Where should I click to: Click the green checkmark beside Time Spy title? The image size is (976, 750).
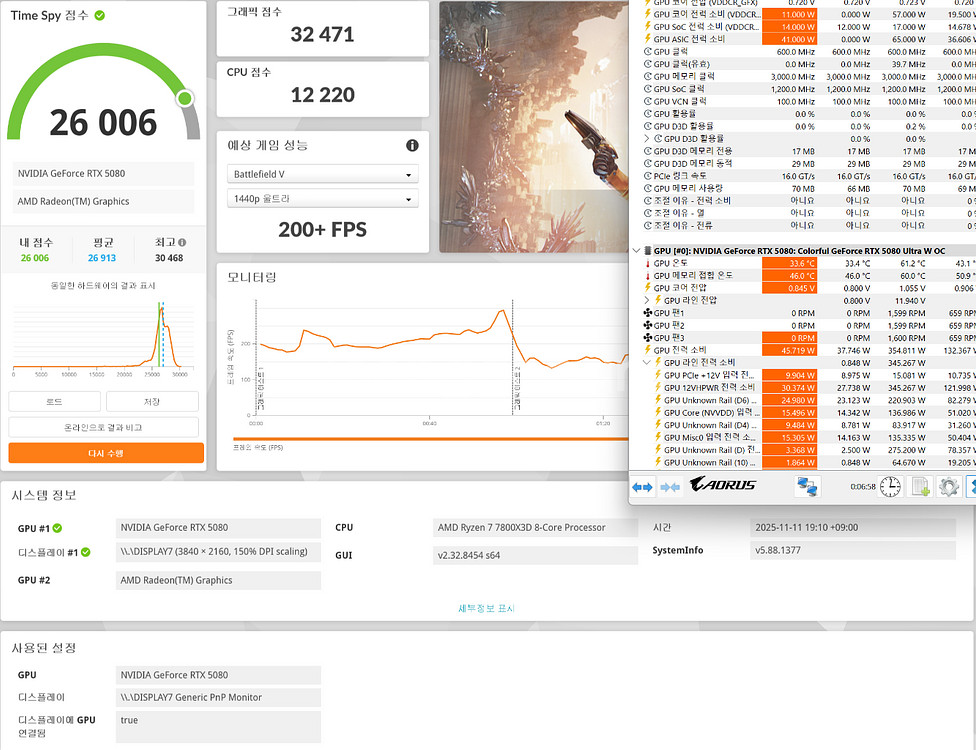98,15
